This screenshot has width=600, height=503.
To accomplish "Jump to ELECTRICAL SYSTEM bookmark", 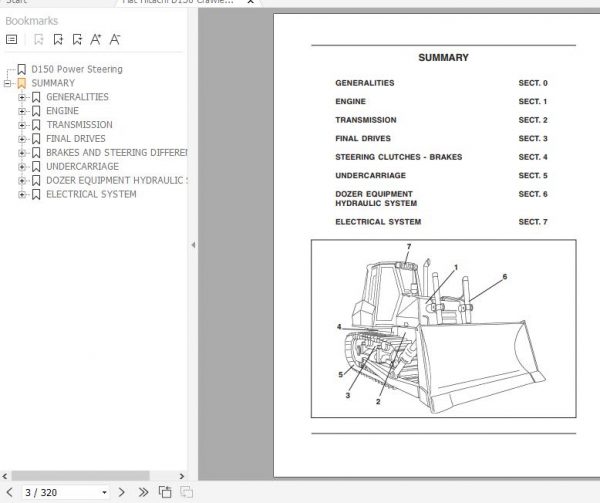I will [x=91, y=194].
